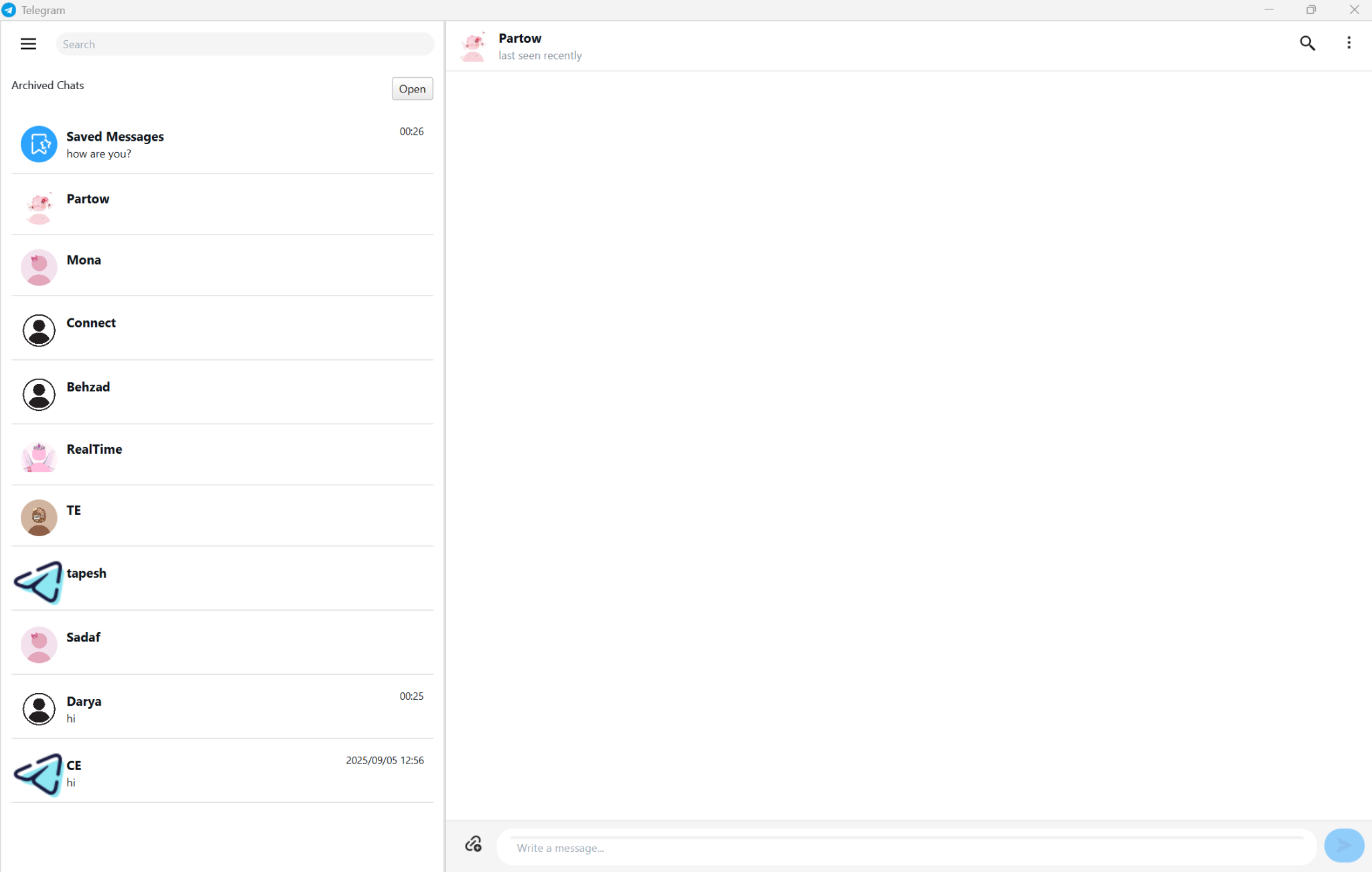Minimize the Telegram window
This screenshot has width=1372, height=872.
(1269, 9)
